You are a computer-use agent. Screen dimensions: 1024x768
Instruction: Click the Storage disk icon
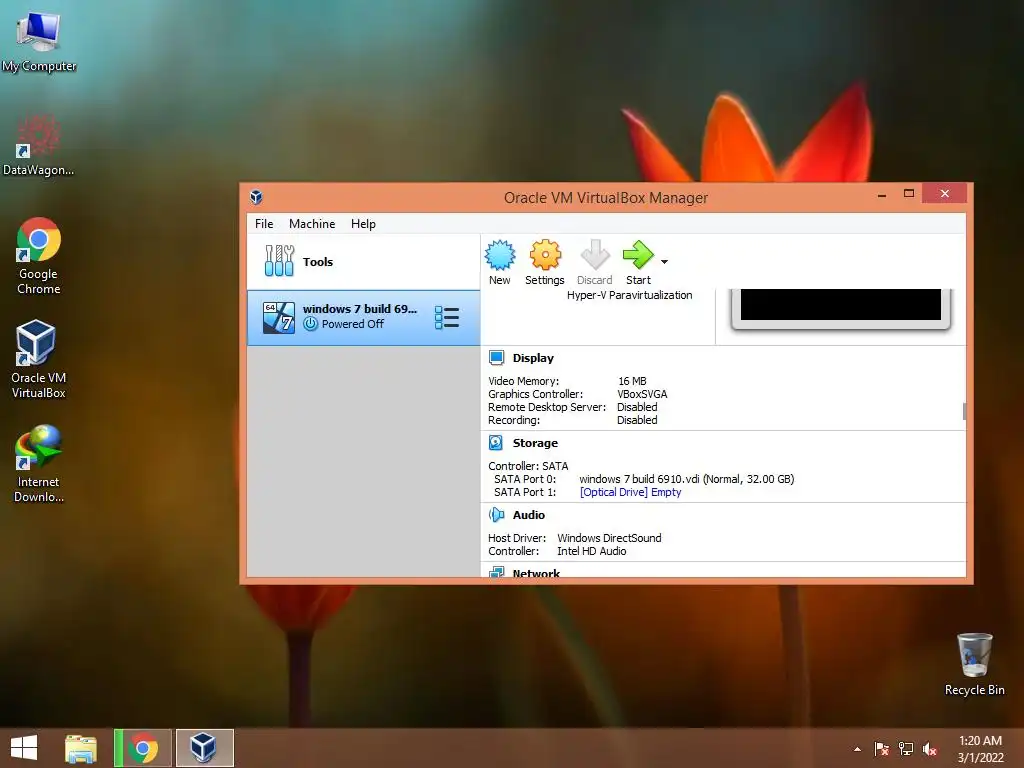(496, 443)
